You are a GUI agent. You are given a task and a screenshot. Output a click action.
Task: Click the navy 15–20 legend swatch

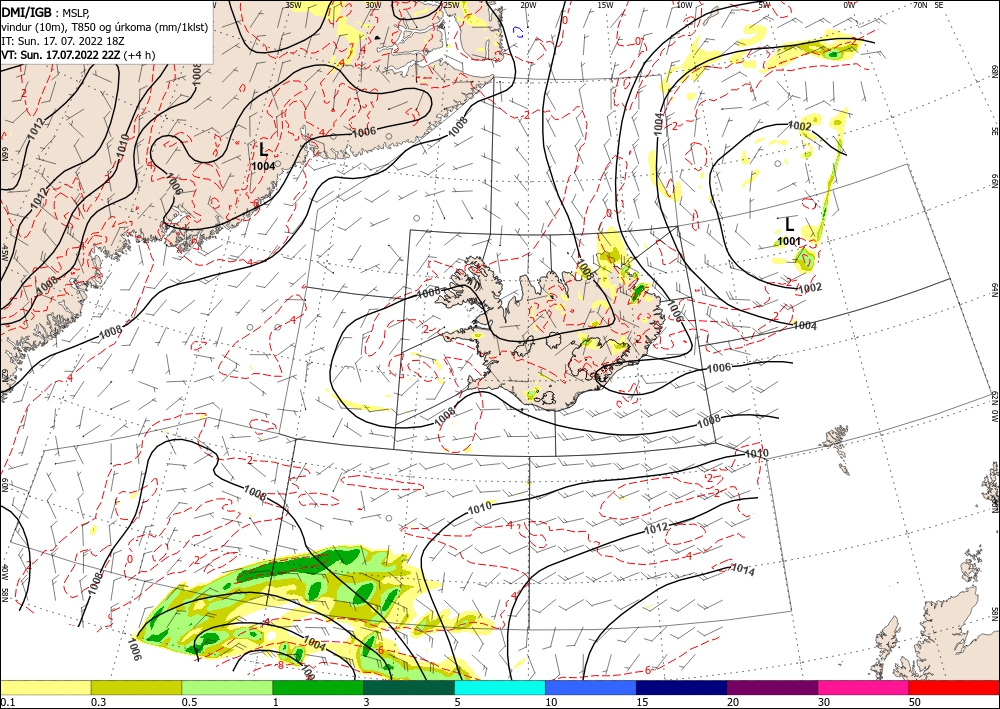click(682, 687)
